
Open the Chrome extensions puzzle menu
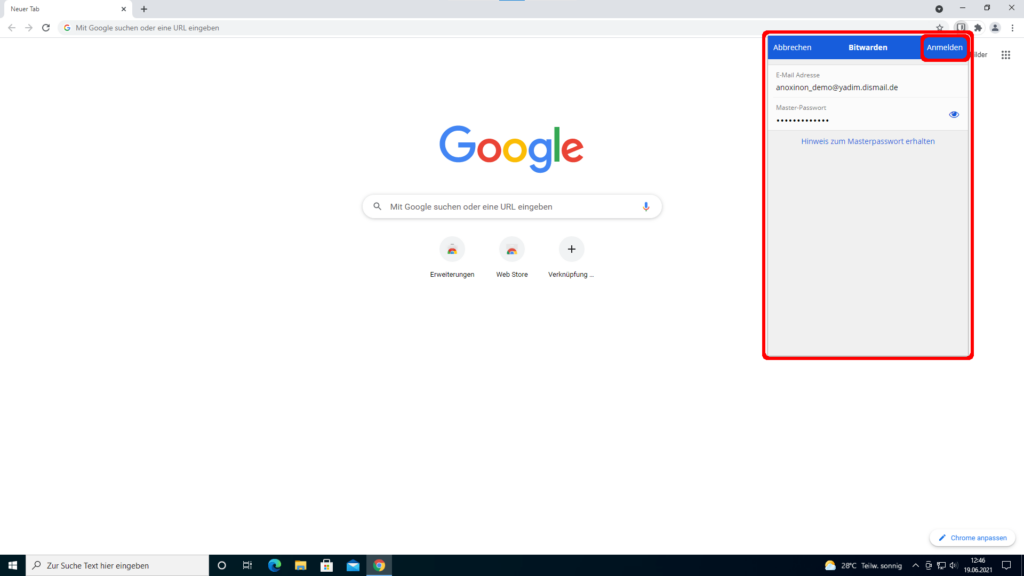(978, 28)
